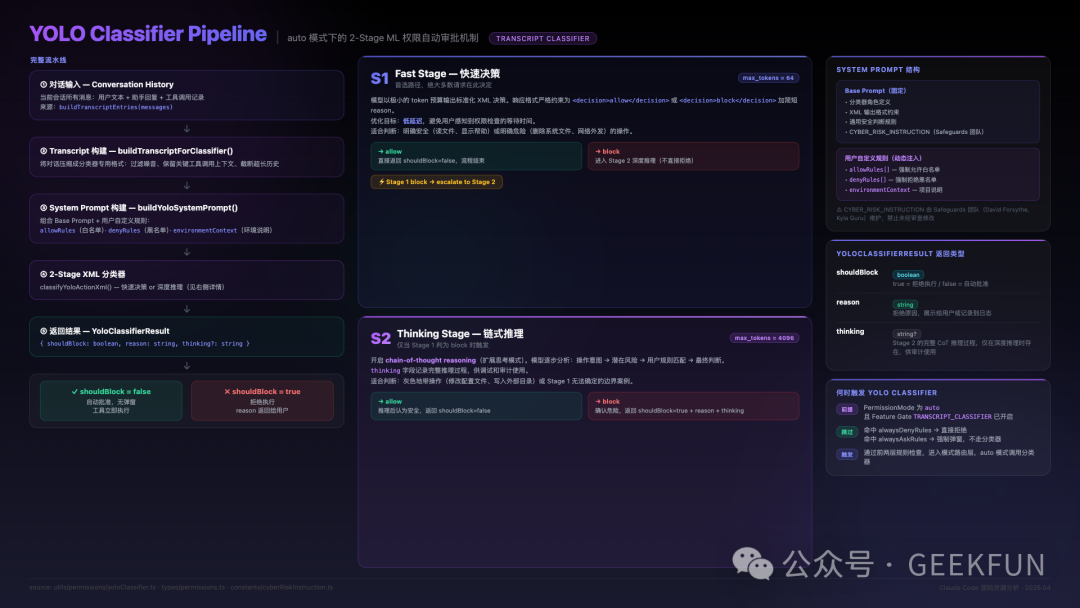Click the thinking field name in return type panel

tap(850, 331)
